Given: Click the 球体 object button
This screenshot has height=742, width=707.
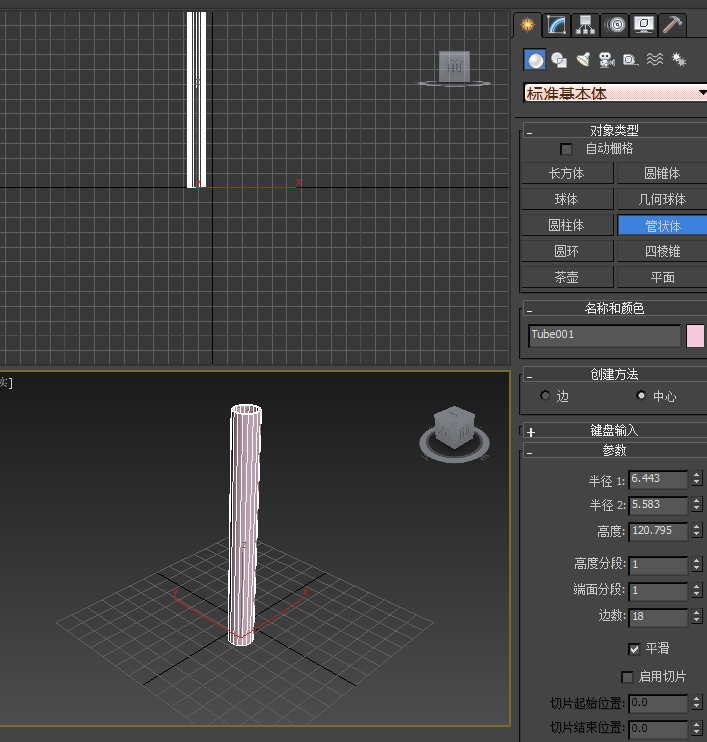Looking at the screenshot, I should (x=567, y=199).
